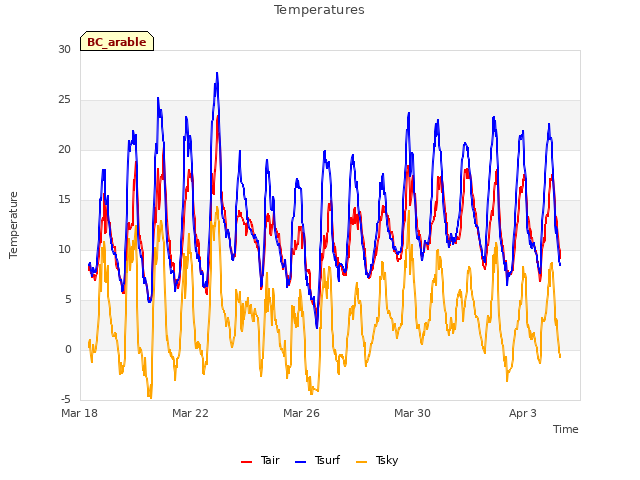Click the Temperatures chart title

[319, 10]
